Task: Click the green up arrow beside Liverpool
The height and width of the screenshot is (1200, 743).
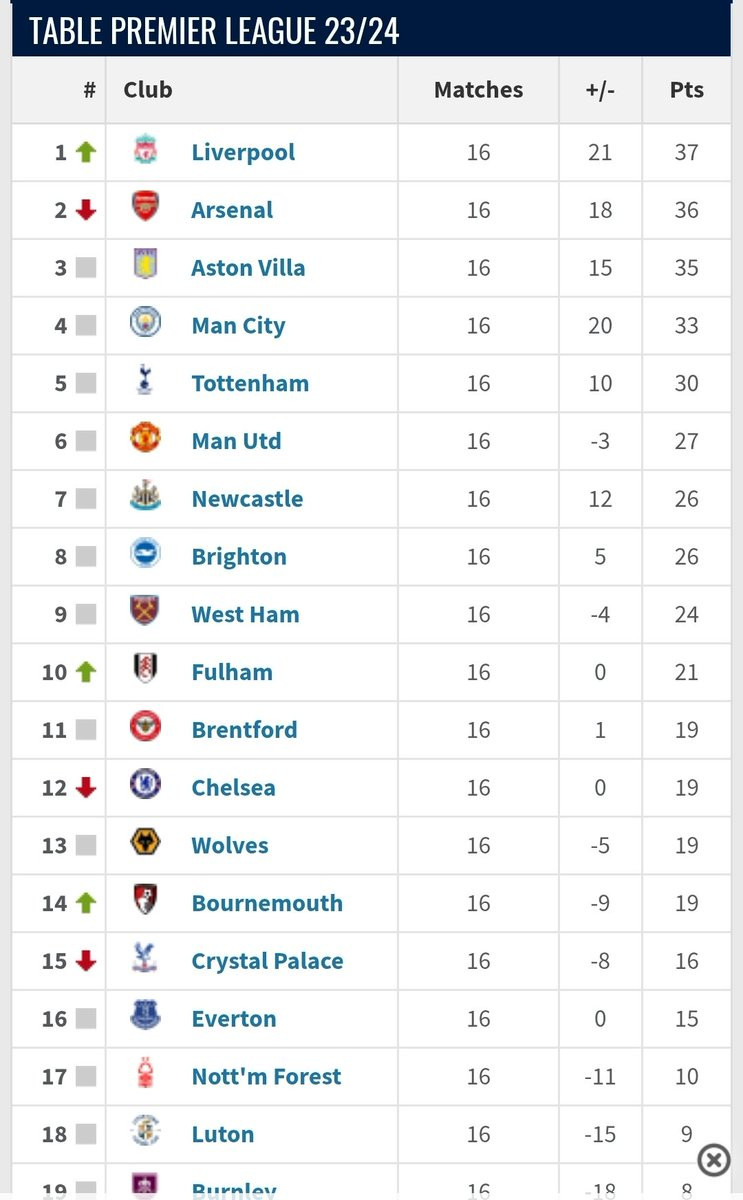Action: tap(86, 152)
